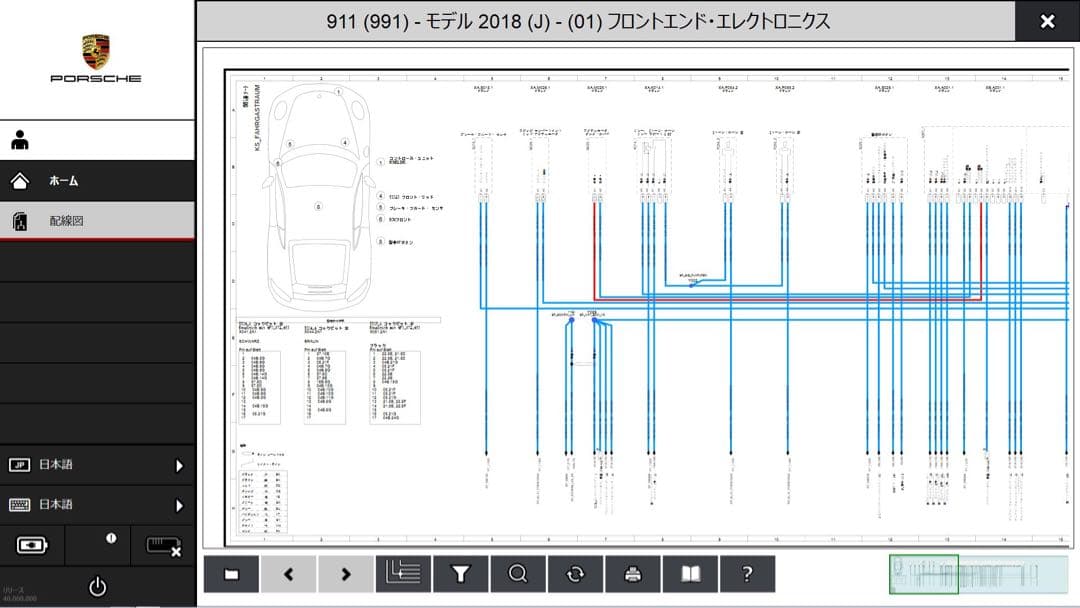Open the help question mark icon
Image resolution: width=1080 pixels, height=608 pixels.
(747, 573)
